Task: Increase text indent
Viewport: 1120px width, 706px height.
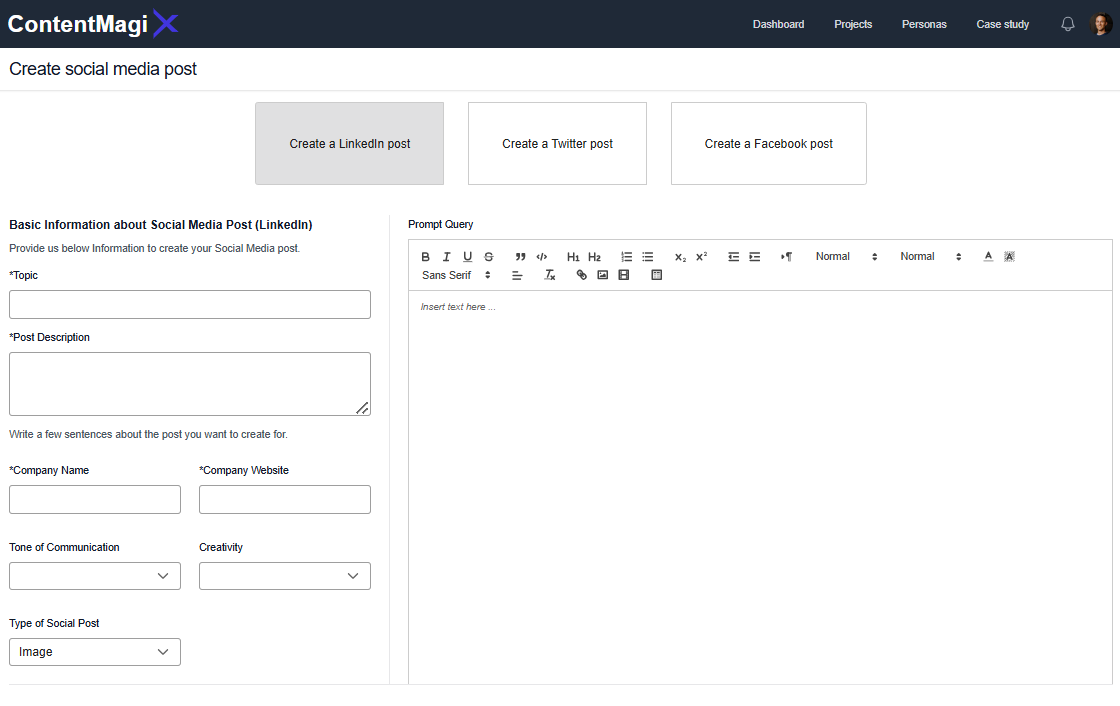Action: tap(754, 257)
